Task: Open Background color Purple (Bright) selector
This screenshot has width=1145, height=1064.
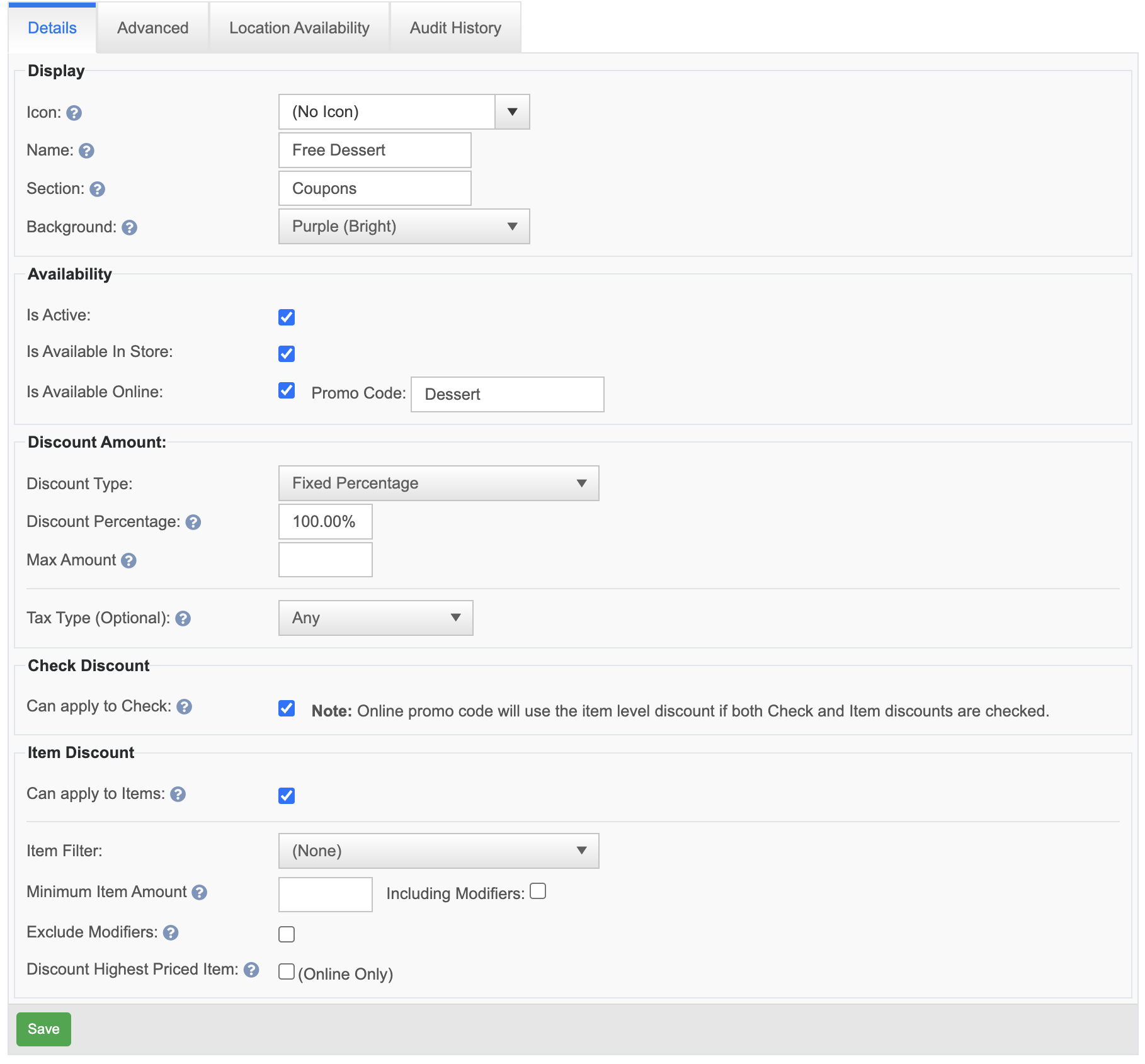Action: 404,227
